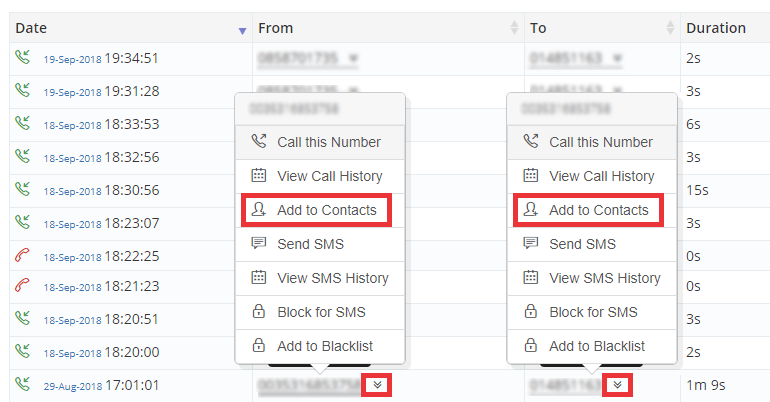Click the calendar icon beside right View Call History
The image size is (770, 402).
(531, 175)
